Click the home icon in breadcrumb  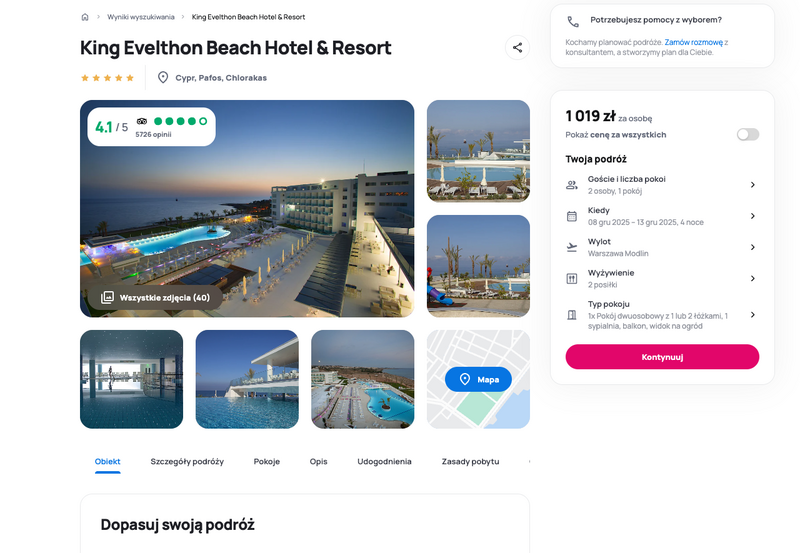(85, 17)
